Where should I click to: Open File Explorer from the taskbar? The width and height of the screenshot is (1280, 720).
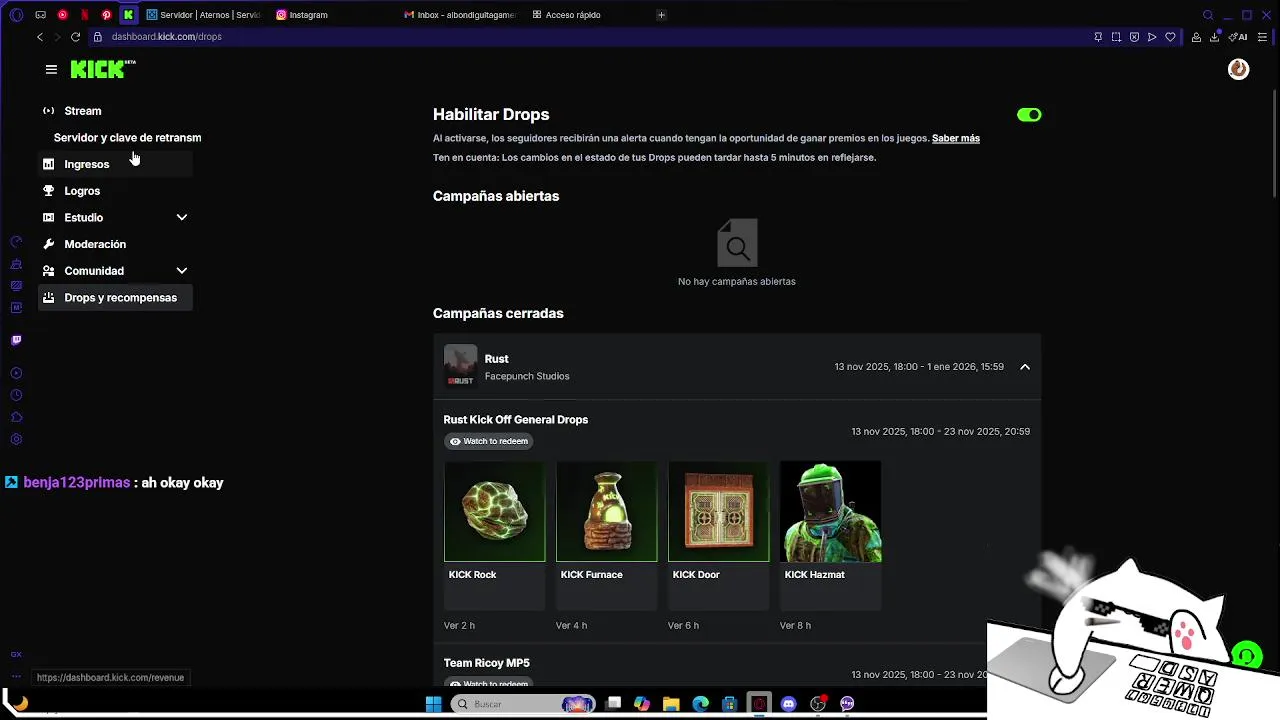coord(671,704)
